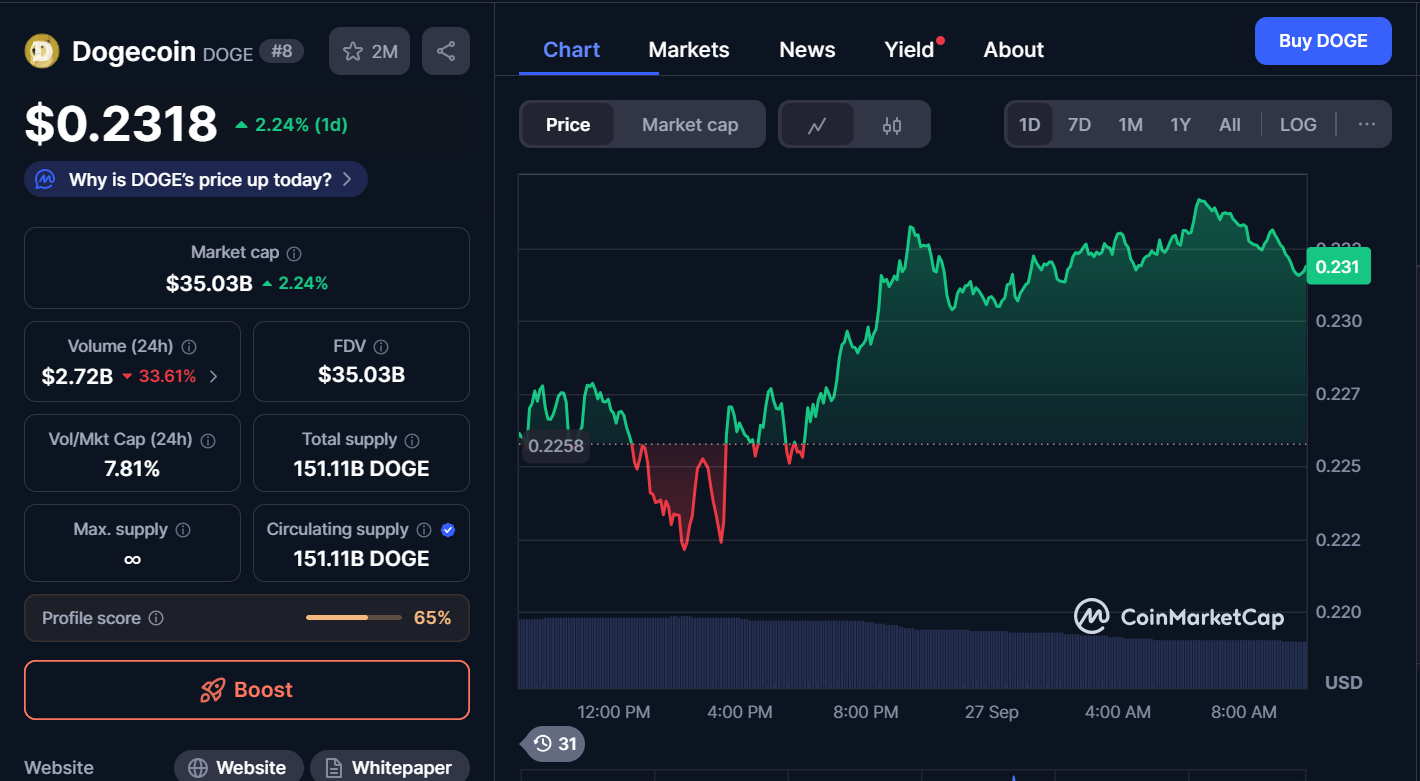Click the 8:00 AM time axis label
This screenshot has height=781, width=1420.
tap(1243, 712)
